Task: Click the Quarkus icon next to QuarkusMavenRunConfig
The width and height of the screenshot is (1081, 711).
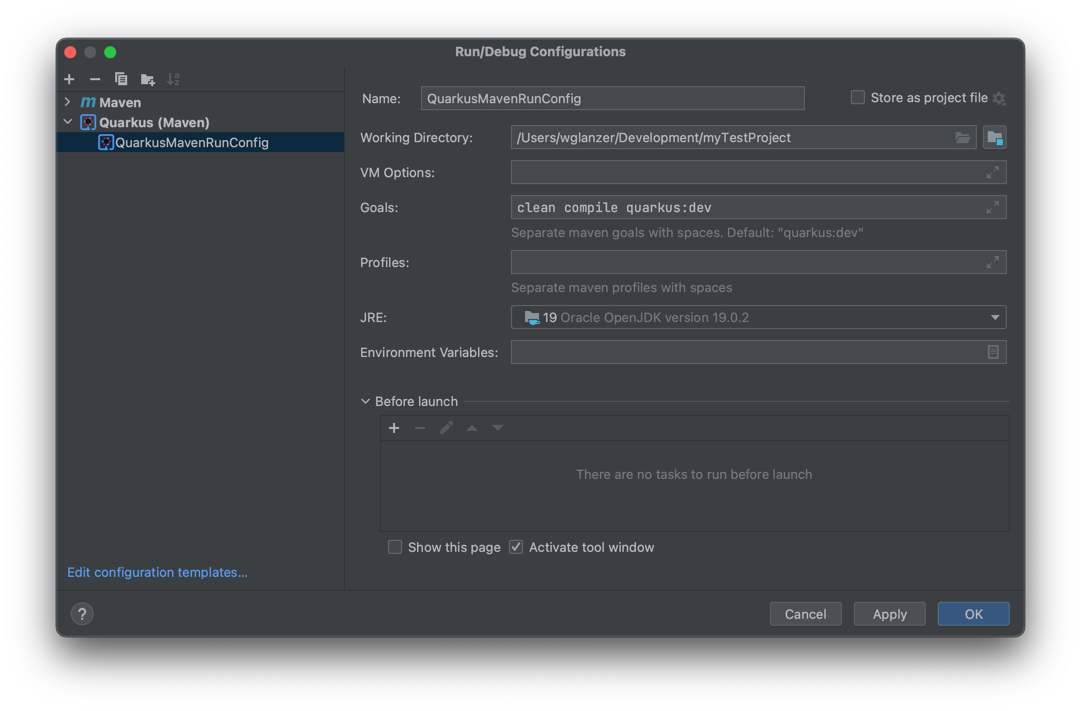Action: pos(105,142)
